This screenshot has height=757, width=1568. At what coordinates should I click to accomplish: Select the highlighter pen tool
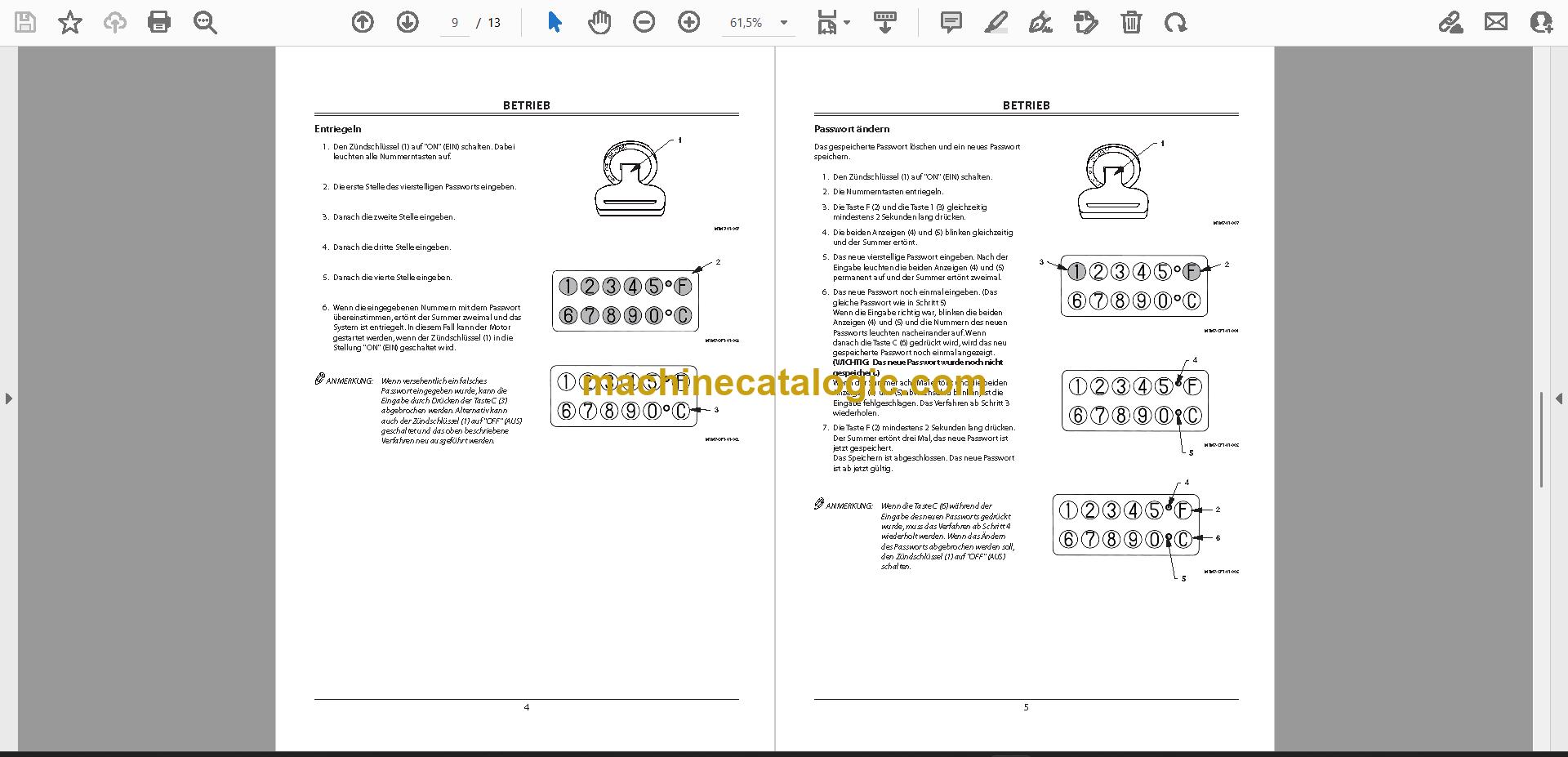(x=996, y=22)
